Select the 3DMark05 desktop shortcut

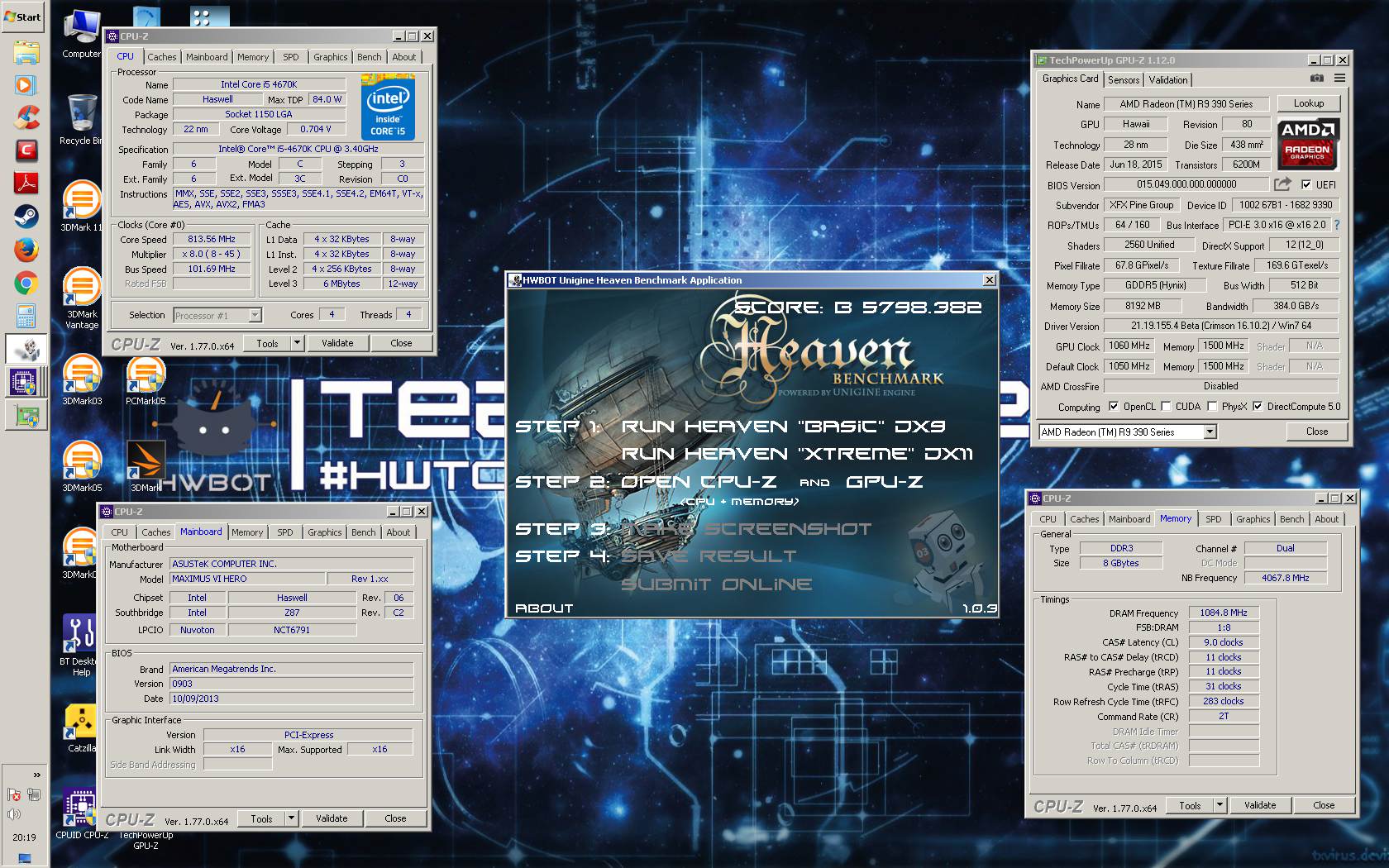(81, 466)
